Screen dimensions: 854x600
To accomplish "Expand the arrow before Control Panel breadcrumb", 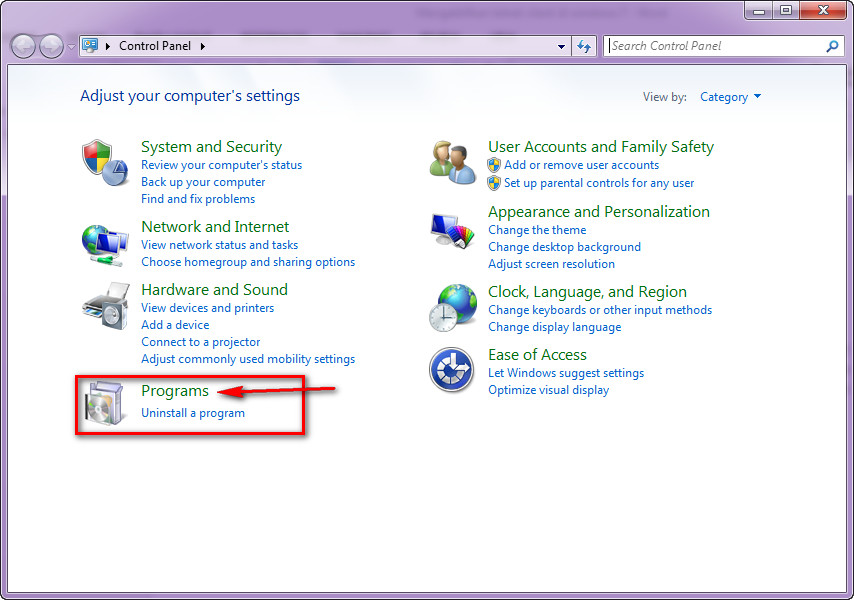I will point(108,46).
